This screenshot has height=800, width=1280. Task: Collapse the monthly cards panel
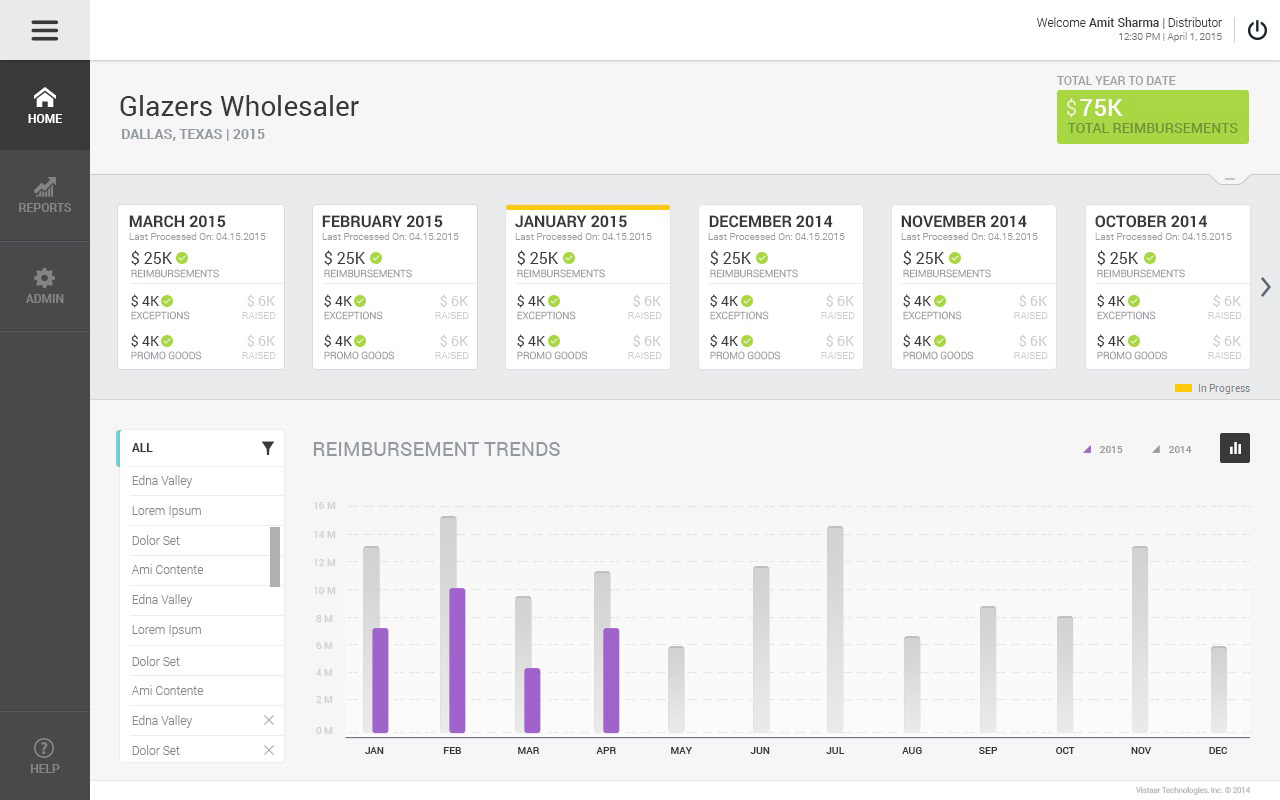point(1230,179)
